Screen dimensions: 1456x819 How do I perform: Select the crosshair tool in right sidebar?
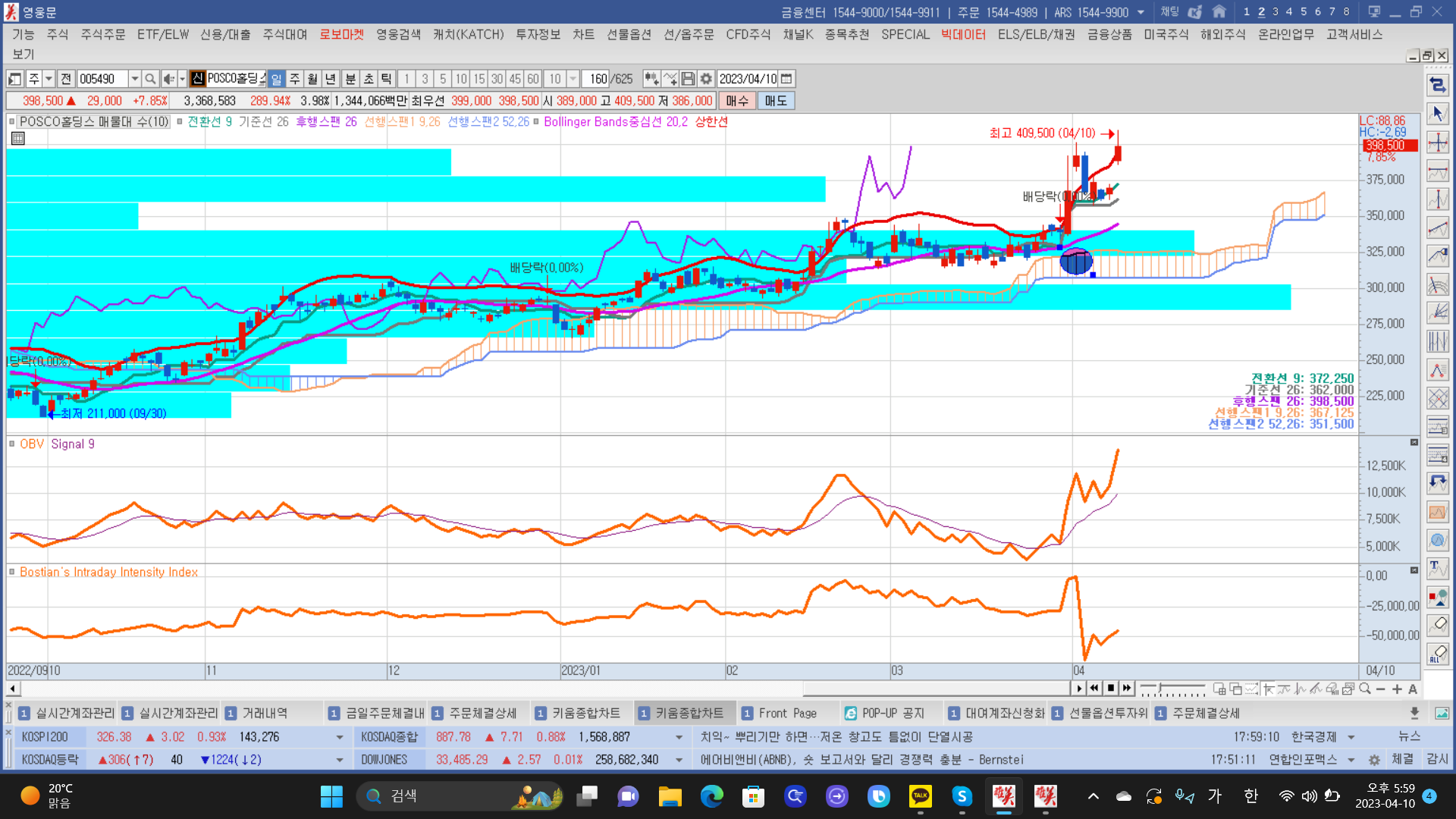(1438, 143)
